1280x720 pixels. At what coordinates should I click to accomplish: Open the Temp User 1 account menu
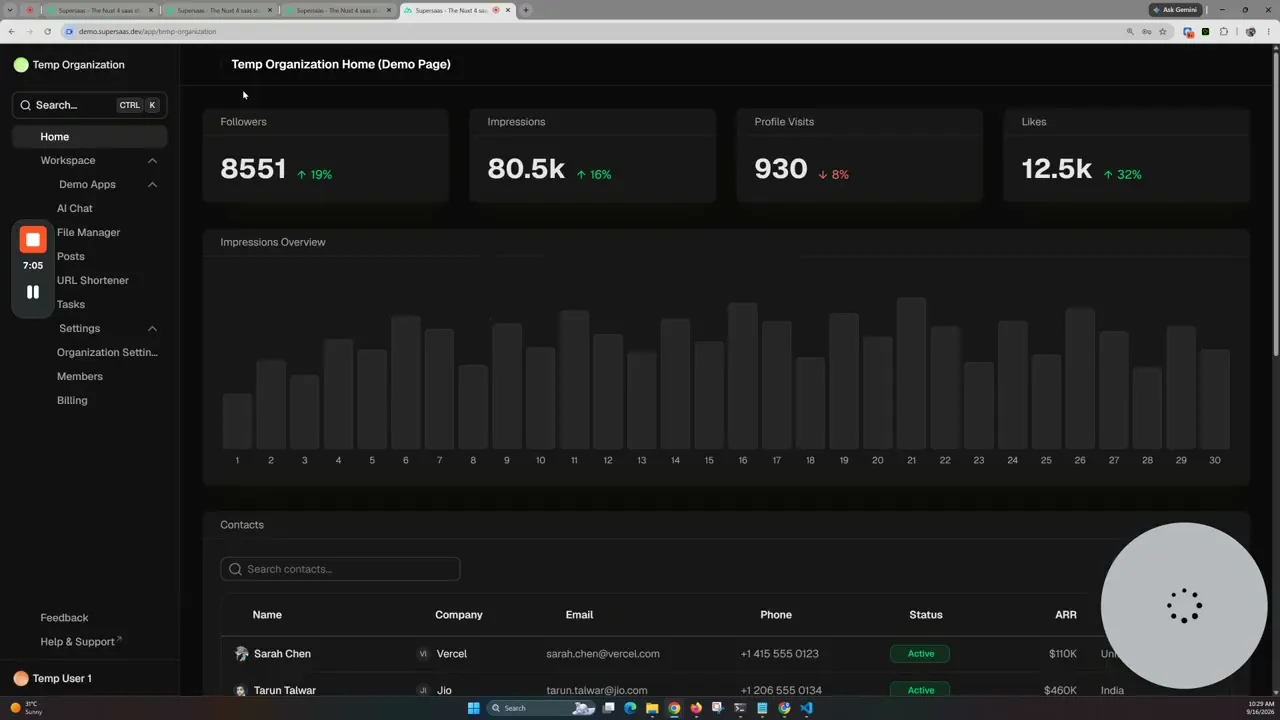(52, 679)
